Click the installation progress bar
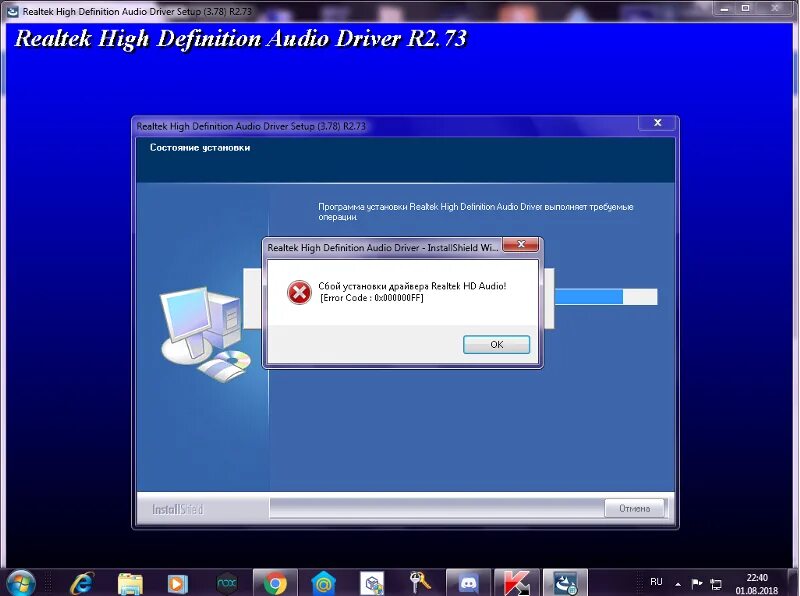The width and height of the screenshot is (800, 596). click(x=606, y=297)
